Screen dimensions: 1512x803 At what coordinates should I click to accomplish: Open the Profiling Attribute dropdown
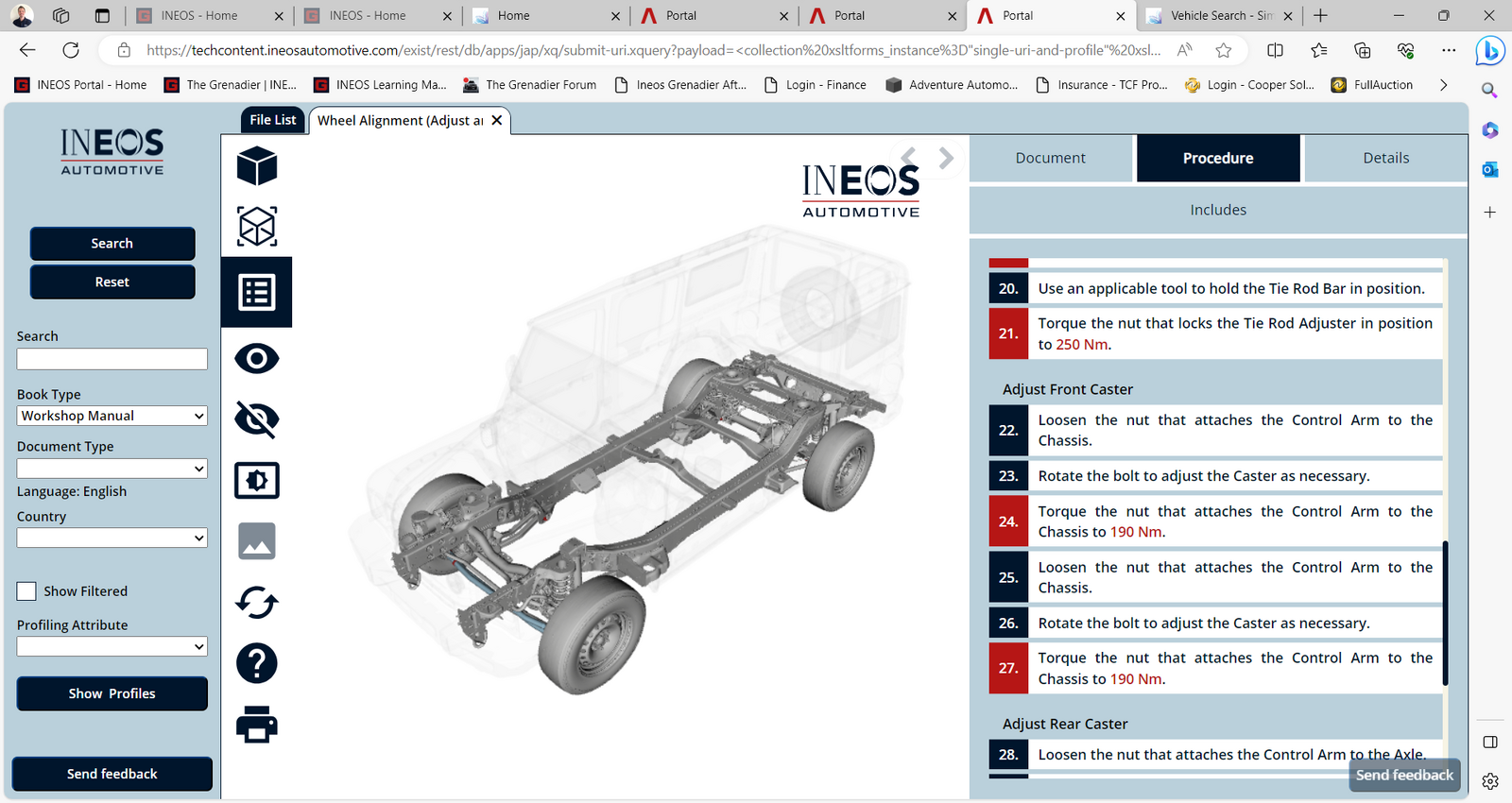[112, 646]
